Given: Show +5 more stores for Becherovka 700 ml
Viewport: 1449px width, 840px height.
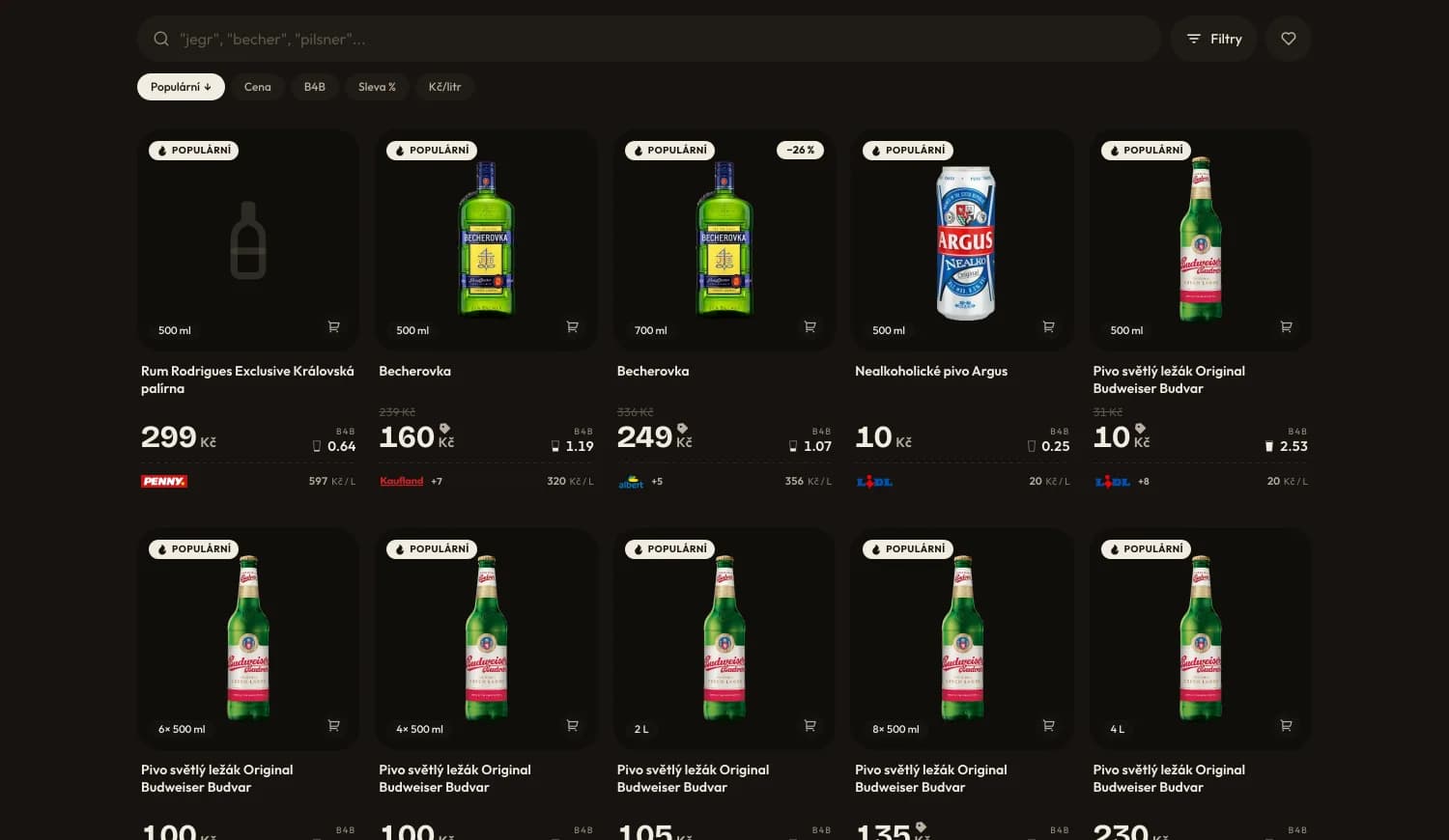Looking at the screenshot, I should (x=657, y=481).
